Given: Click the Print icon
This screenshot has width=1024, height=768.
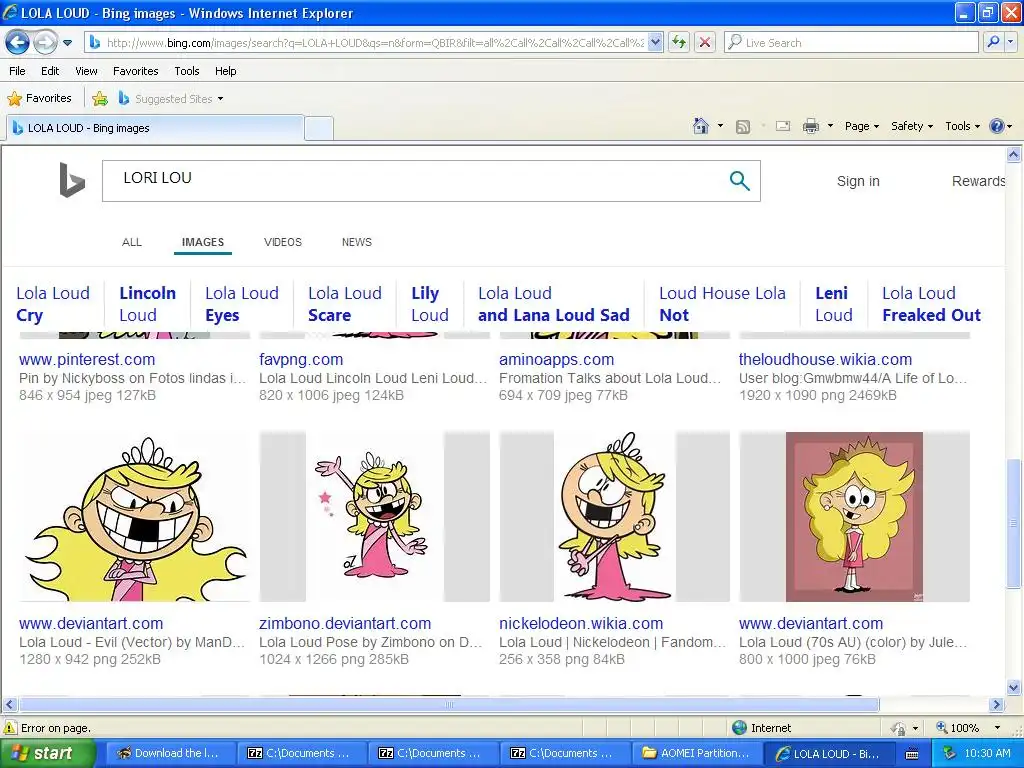Looking at the screenshot, I should [810, 126].
